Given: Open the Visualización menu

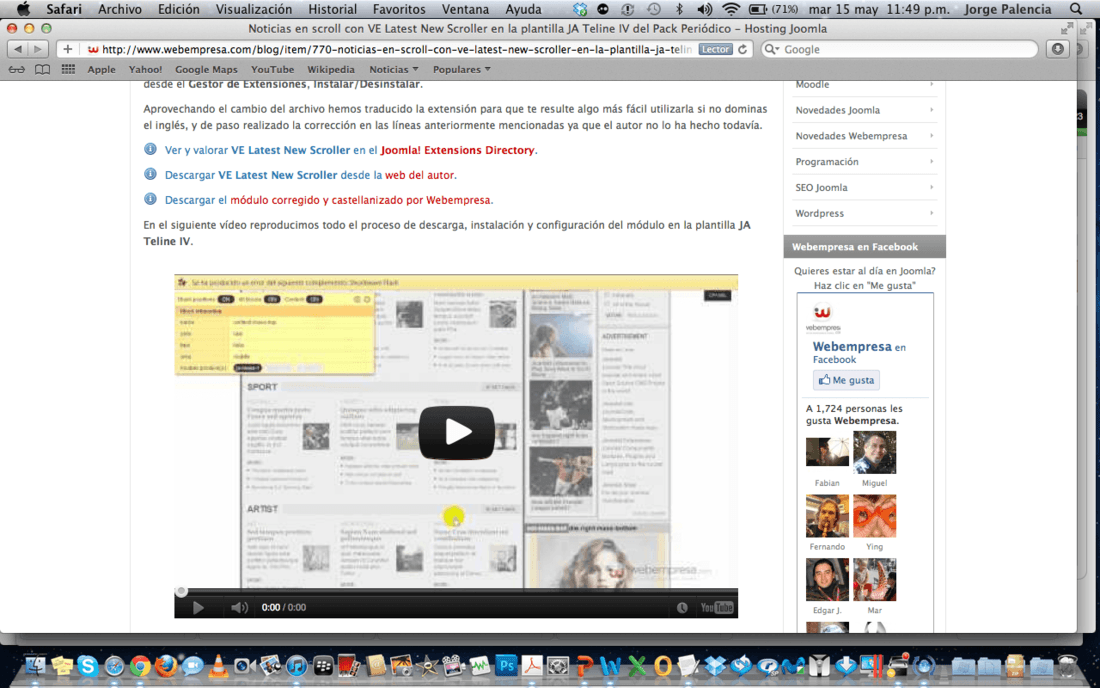Looking at the screenshot, I should pos(253,9).
